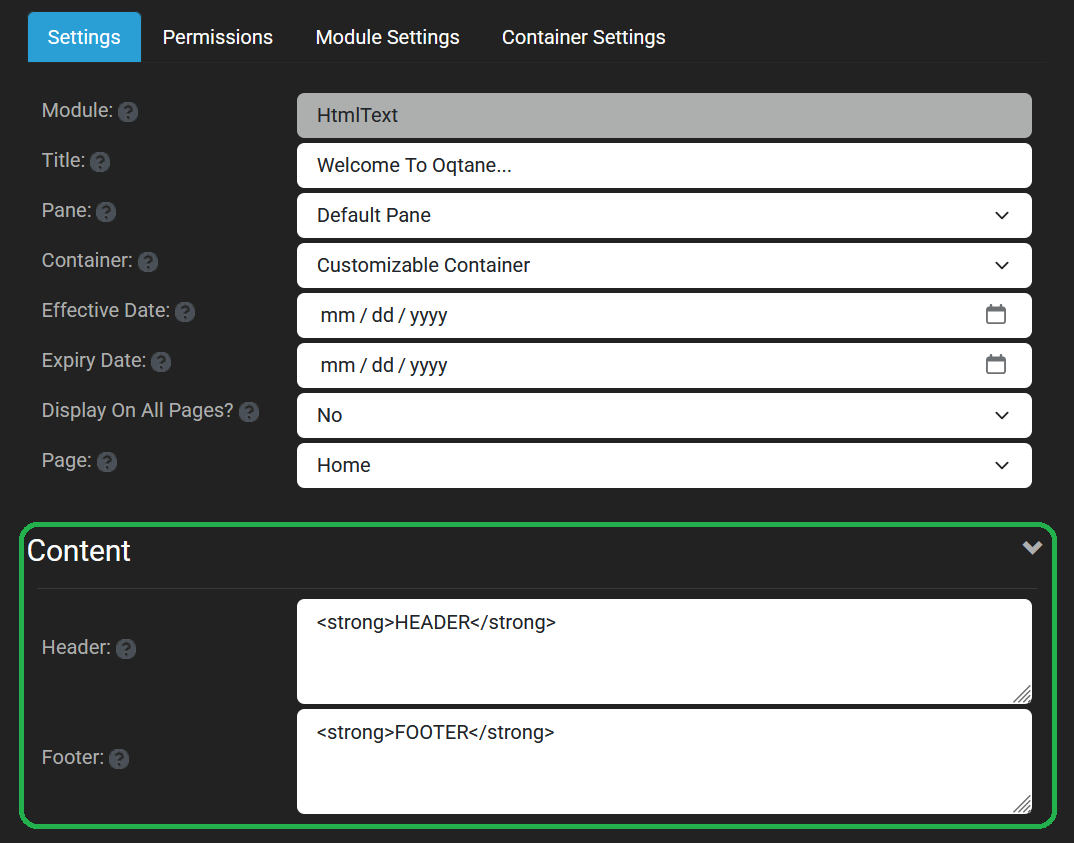Click the disabled HtmlText module field
This screenshot has width=1074, height=843.
[x=664, y=115]
